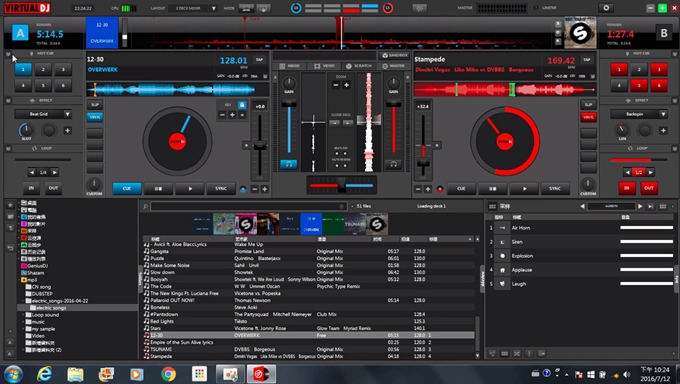
Task: Click deck A headphone cue icon
Action: pos(288,164)
